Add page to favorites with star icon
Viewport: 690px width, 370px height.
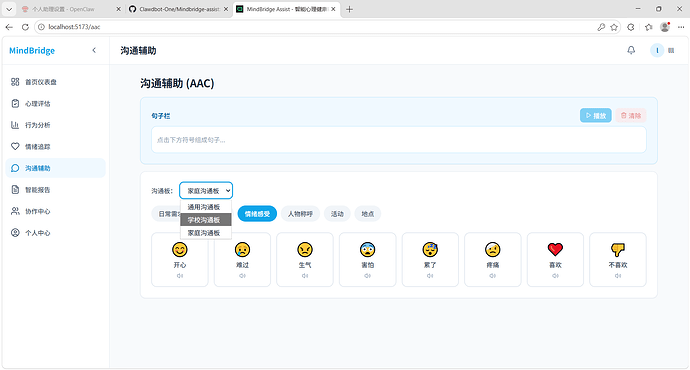(x=614, y=27)
